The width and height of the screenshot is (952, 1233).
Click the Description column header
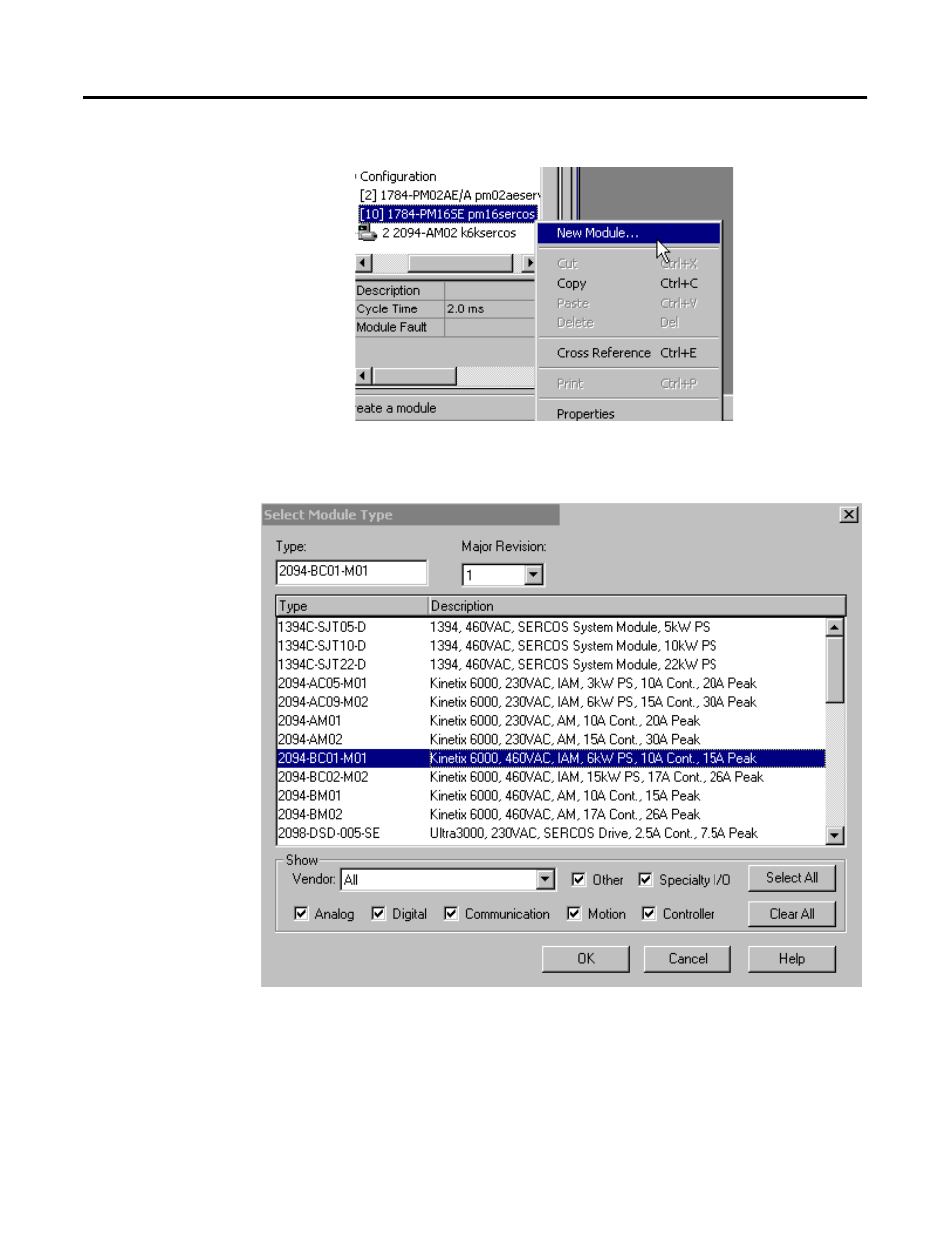pos(637,606)
